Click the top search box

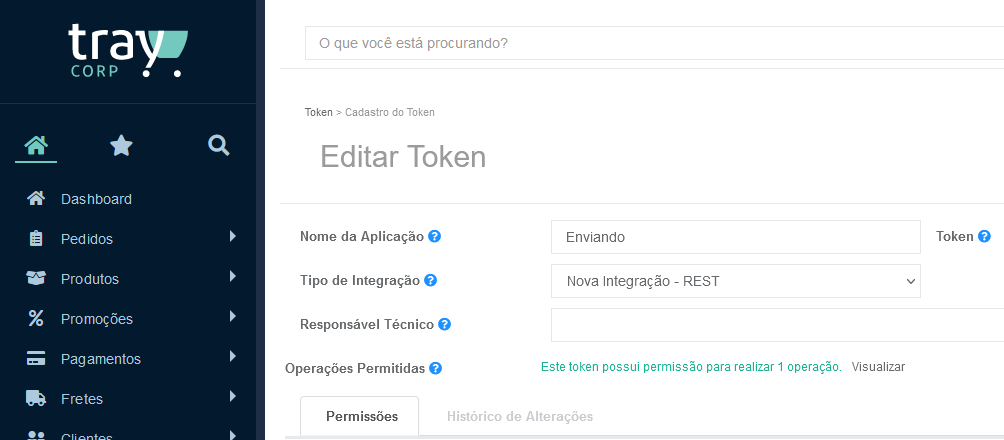click(x=654, y=43)
